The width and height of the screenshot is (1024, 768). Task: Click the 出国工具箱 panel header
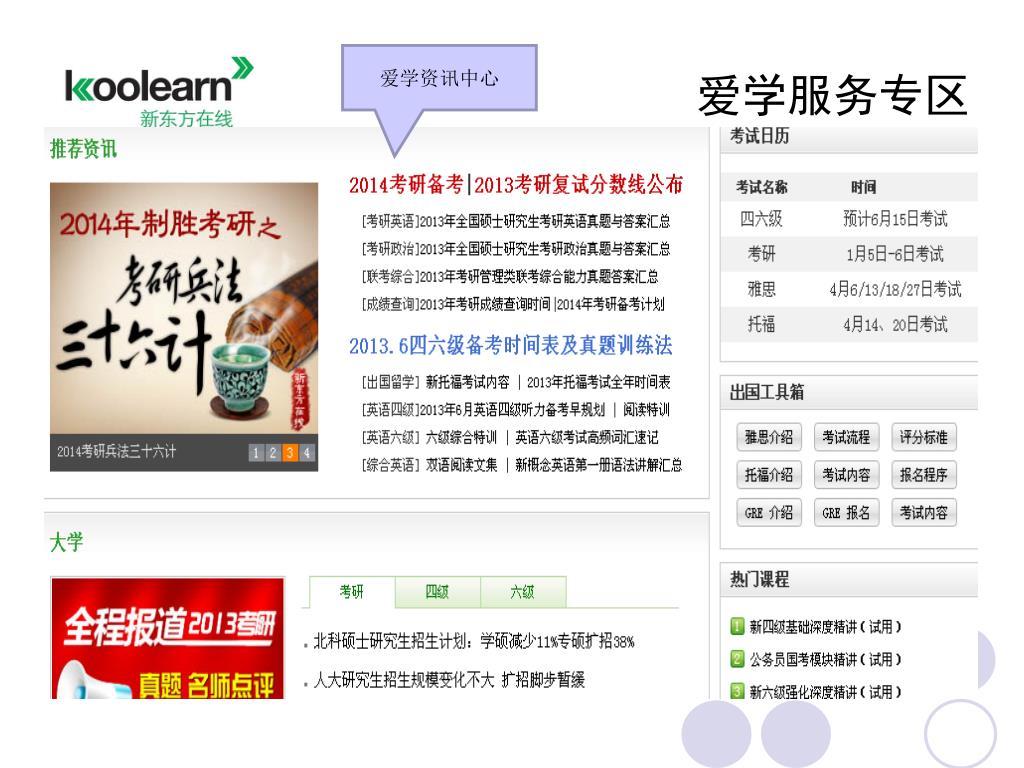point(849,392)
